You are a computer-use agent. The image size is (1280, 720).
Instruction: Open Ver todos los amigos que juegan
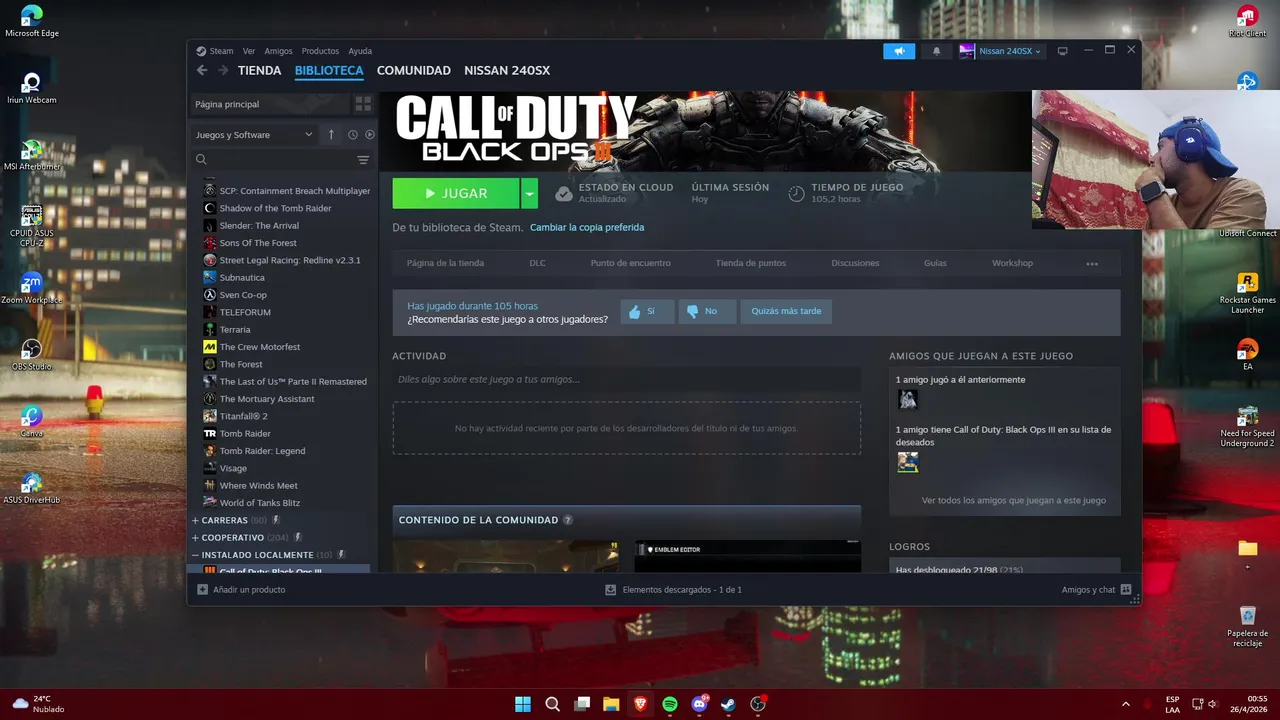tap(1014, 501)
